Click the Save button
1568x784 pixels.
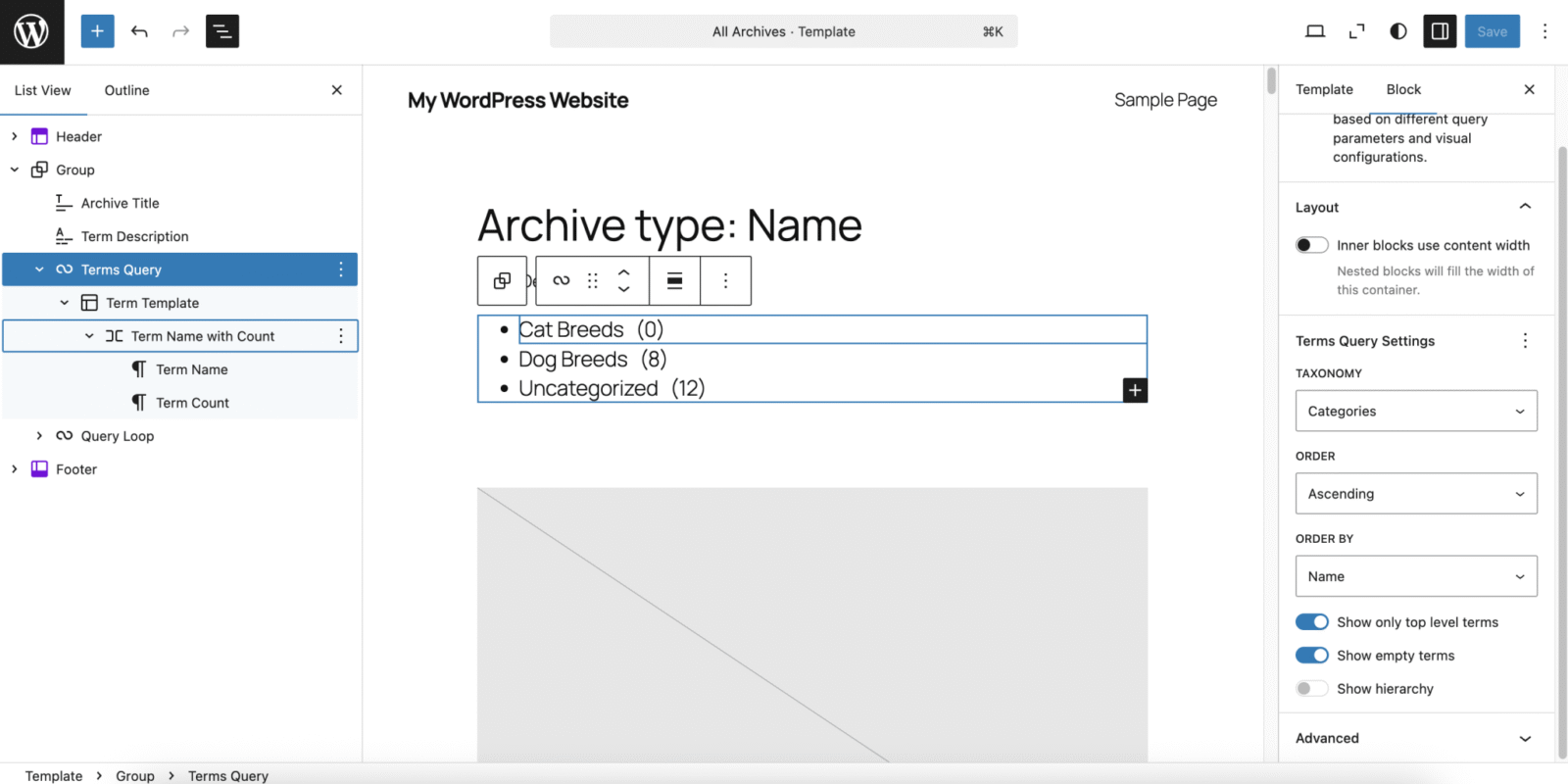1492,31
